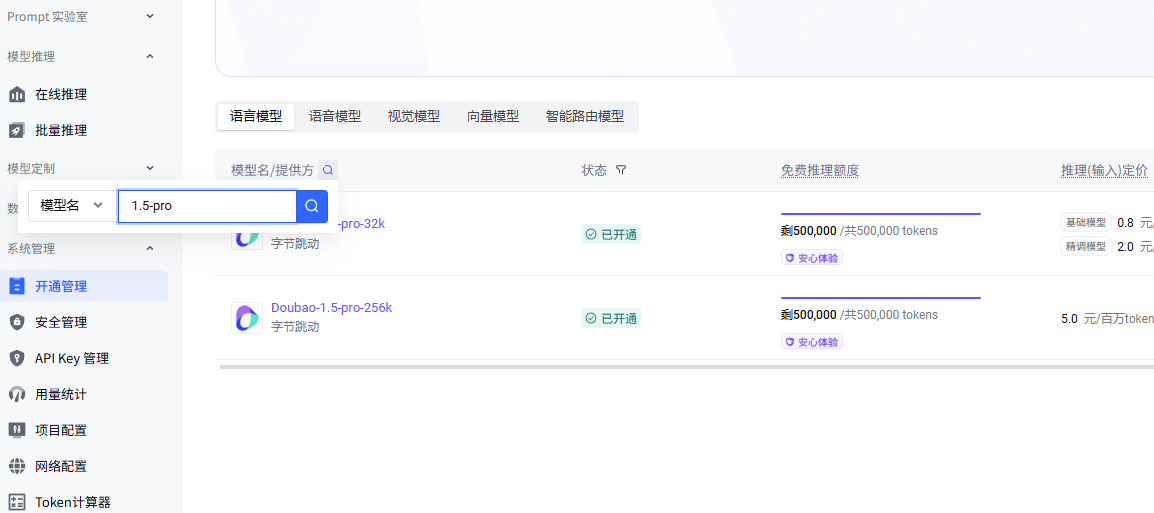Open 网络配置 globe icon
This screenshot has width=1154, height=513.
click(16, 466)
